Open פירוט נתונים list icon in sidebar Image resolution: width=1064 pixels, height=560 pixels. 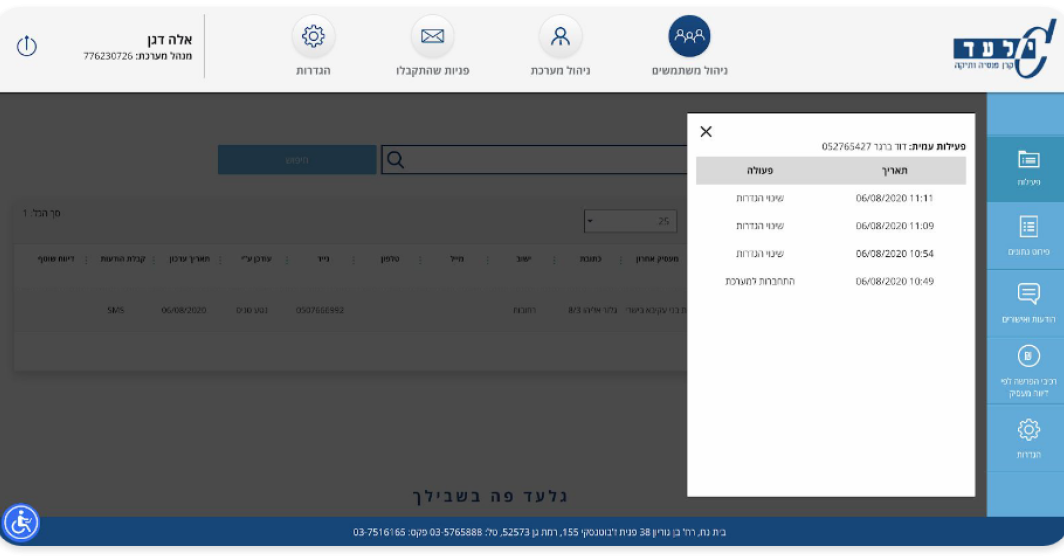(x=1028, y=227)
